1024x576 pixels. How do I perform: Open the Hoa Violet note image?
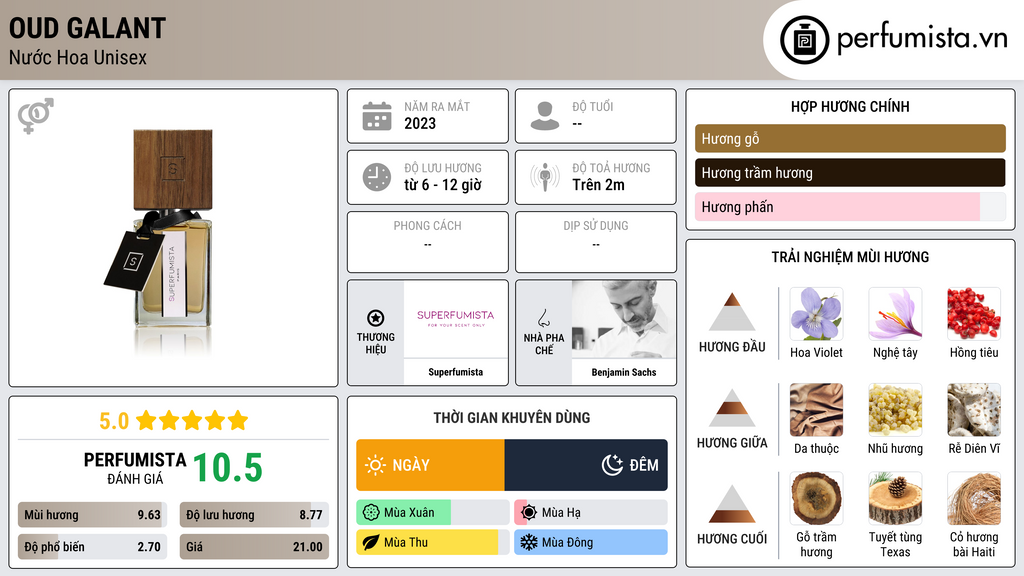[x=816, y=314]
